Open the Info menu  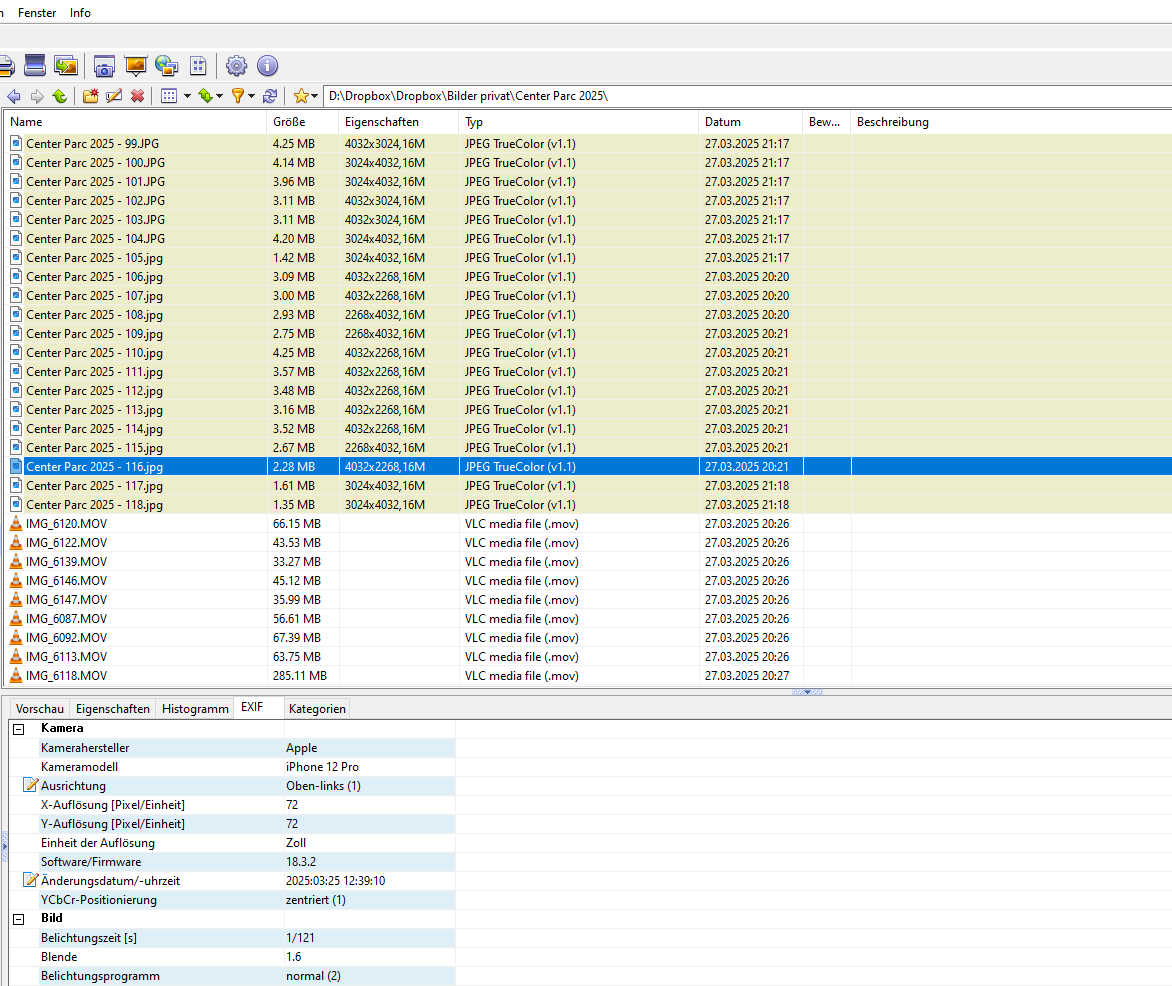[x=80, y=13]
